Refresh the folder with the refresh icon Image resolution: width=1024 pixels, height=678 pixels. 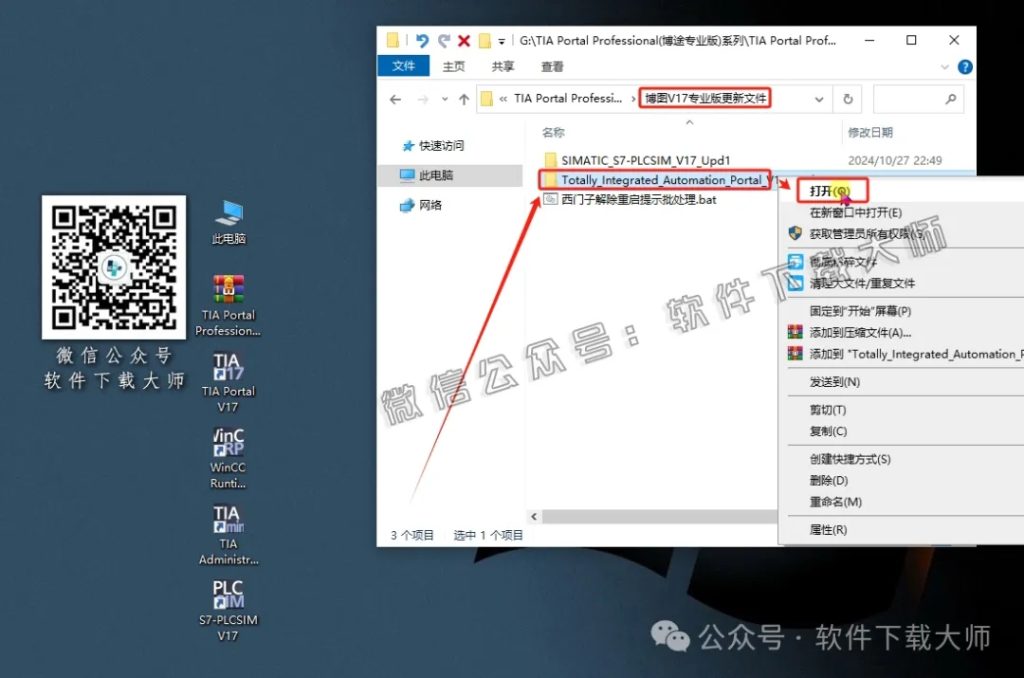tap(846, 99)
